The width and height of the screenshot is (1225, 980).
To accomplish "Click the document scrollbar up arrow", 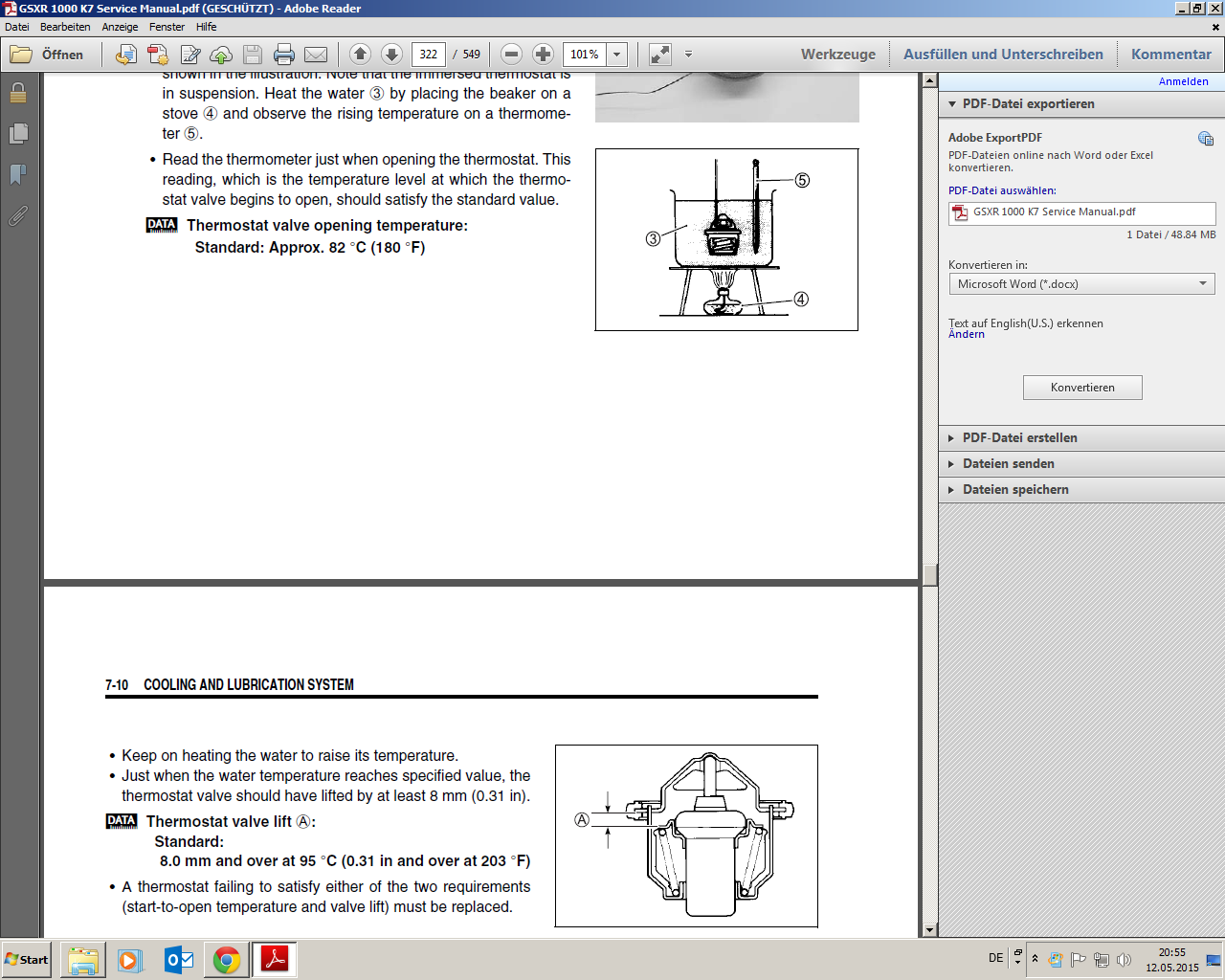I will [x=929, y=81].
